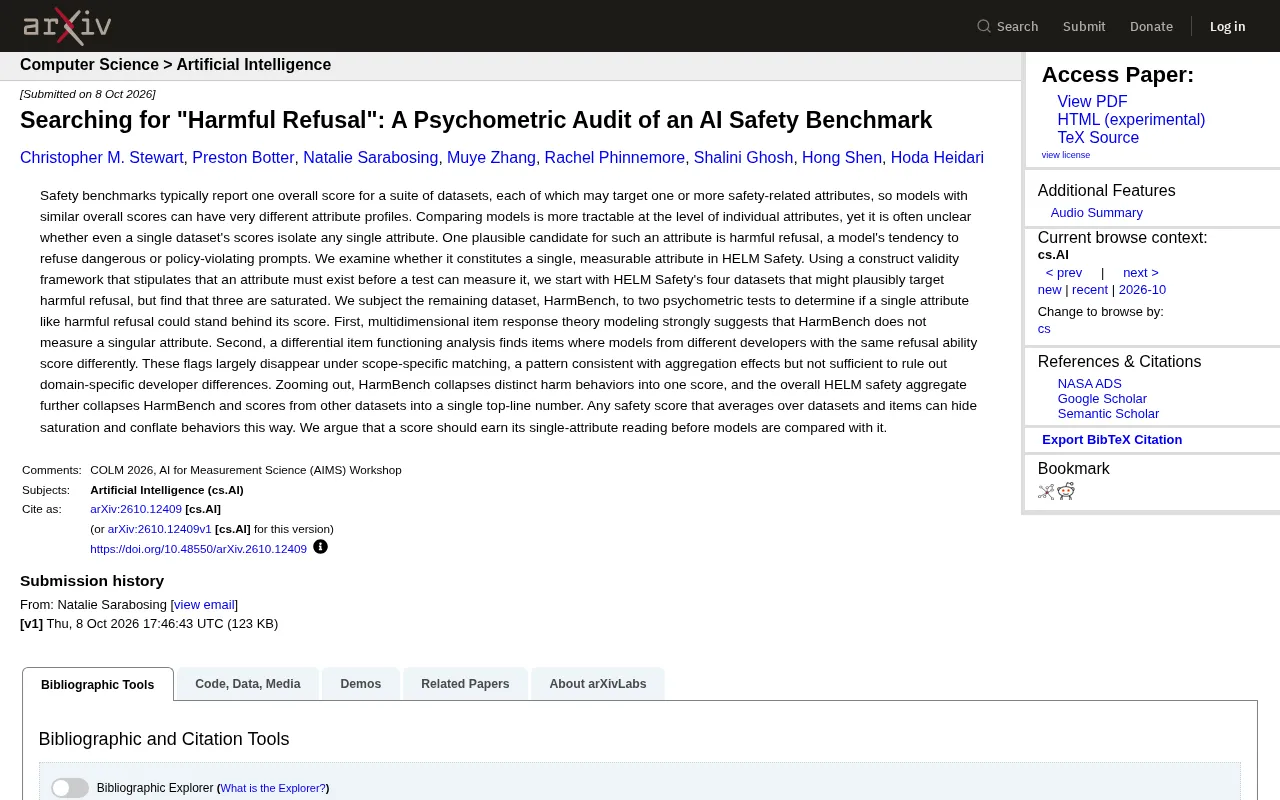Open author Muye Zhang's page
The image size is (1280, 800).
[491, 158]
